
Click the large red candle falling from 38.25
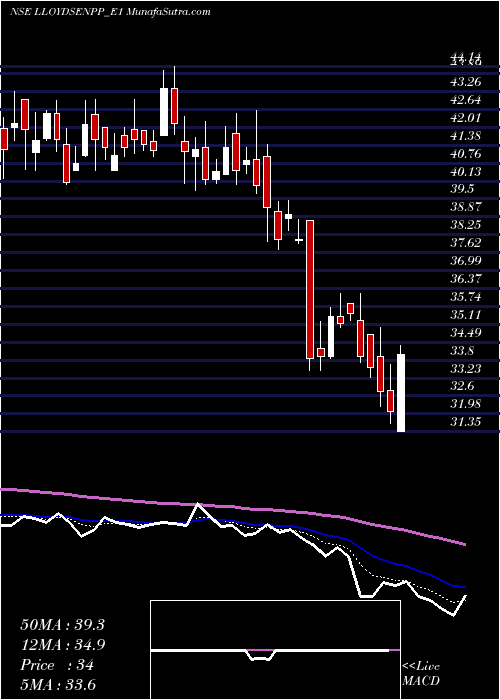coord(310,289)
